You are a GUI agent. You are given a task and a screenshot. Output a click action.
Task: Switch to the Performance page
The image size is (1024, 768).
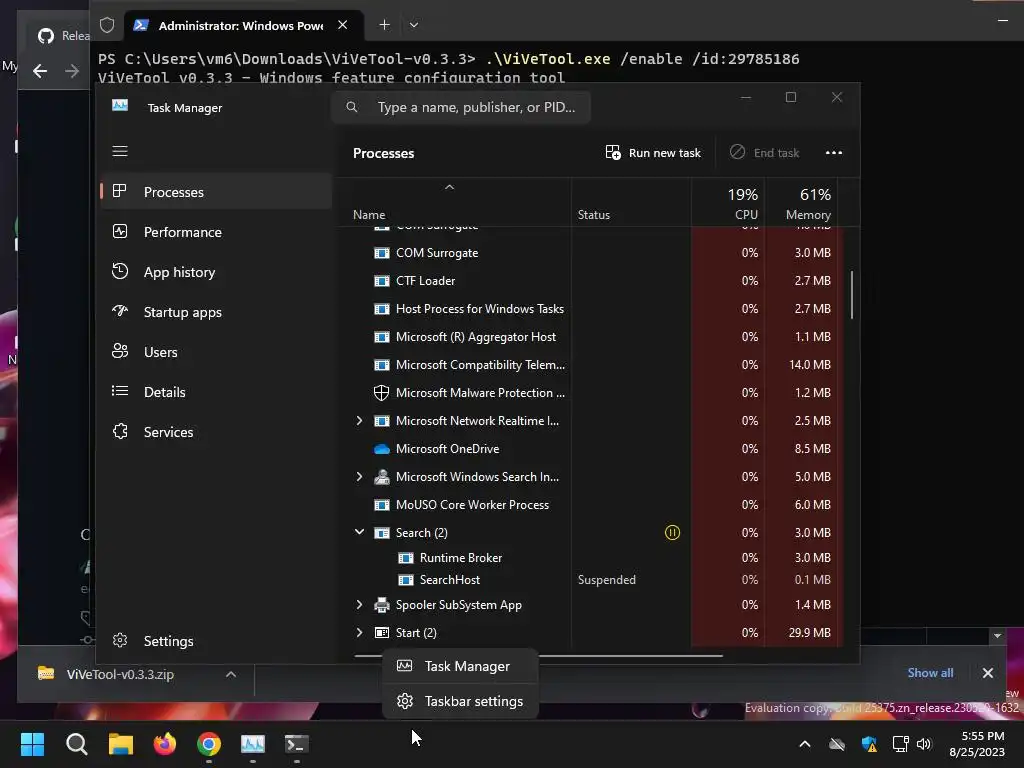coord(216,232)
